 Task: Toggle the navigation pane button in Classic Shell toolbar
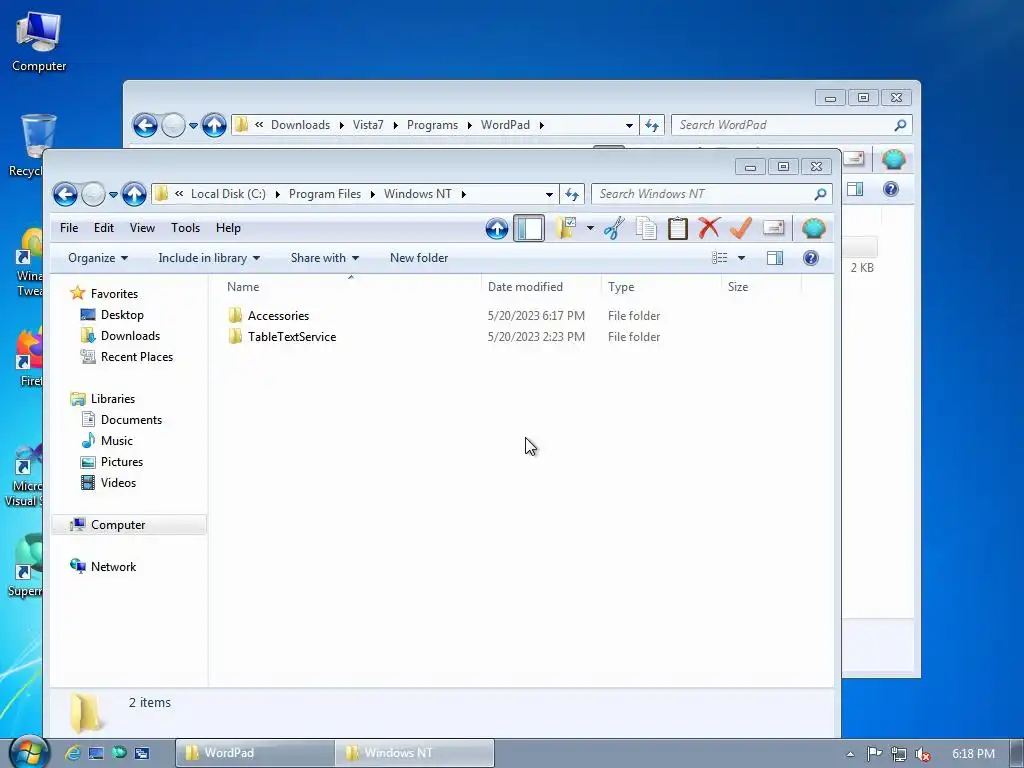click(x=529, y=229)
